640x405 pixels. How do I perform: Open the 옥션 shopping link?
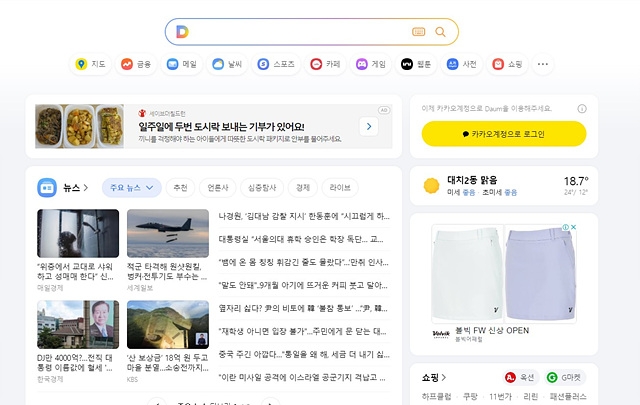(x=520, y=378)
